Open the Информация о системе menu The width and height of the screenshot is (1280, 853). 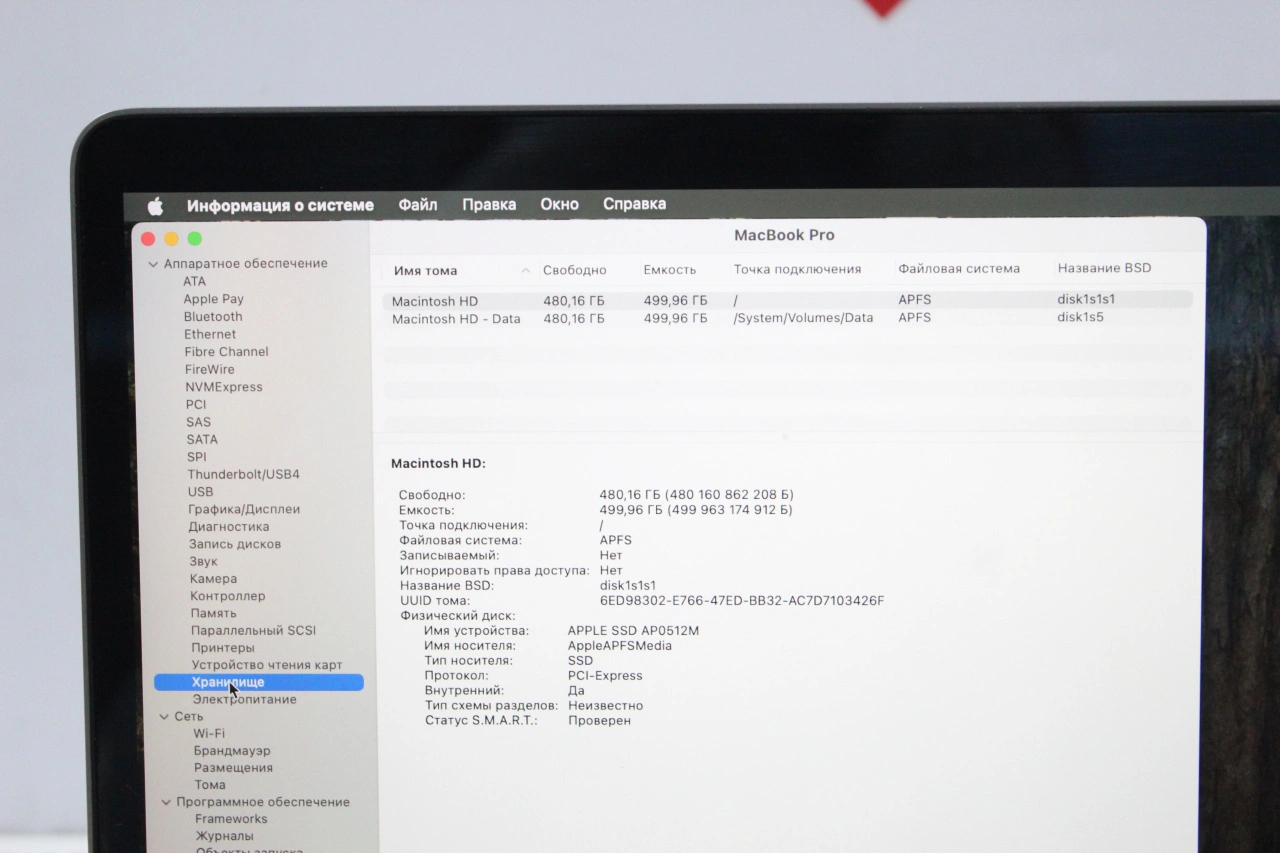280,206
